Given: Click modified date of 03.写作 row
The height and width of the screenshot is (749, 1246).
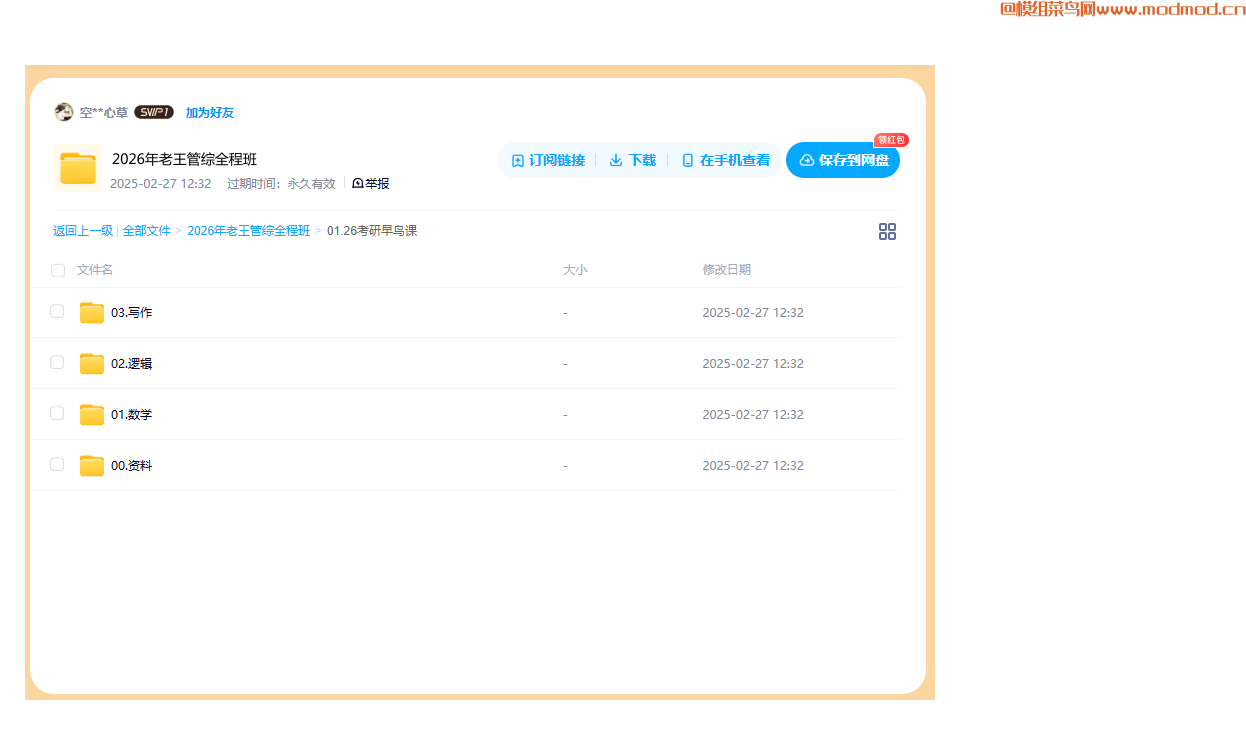Looking at the screenshot, I should click(753, 313).
